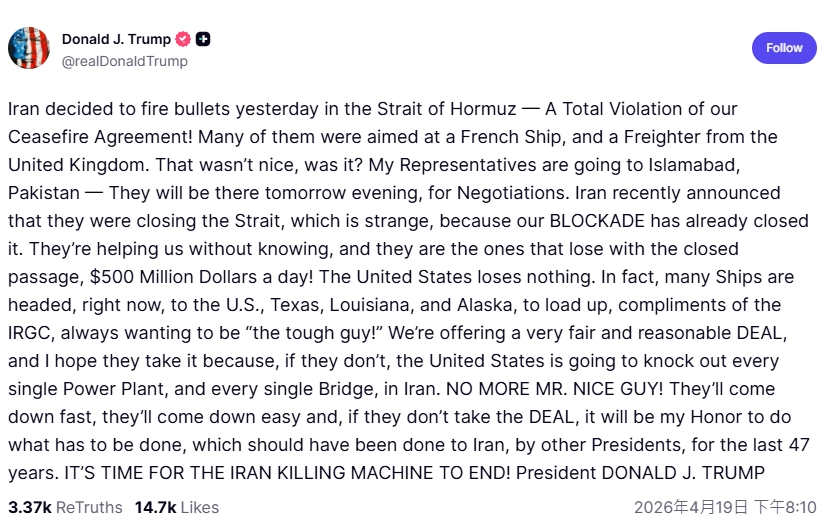This screenshot has height=530, width=833.
Task: Click the @realDonaldTrump handle
Action: click(x=125, y=61)
